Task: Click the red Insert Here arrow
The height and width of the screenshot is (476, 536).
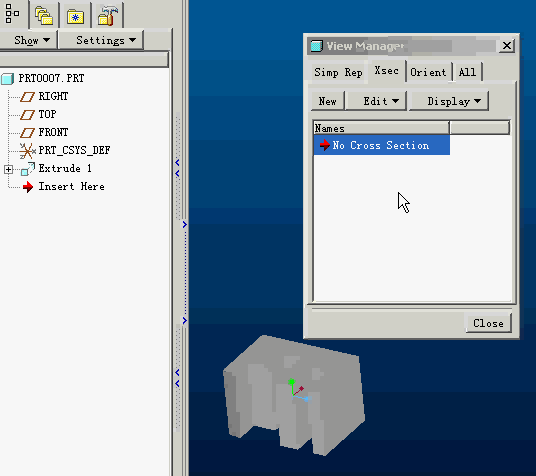Action: 28,187
